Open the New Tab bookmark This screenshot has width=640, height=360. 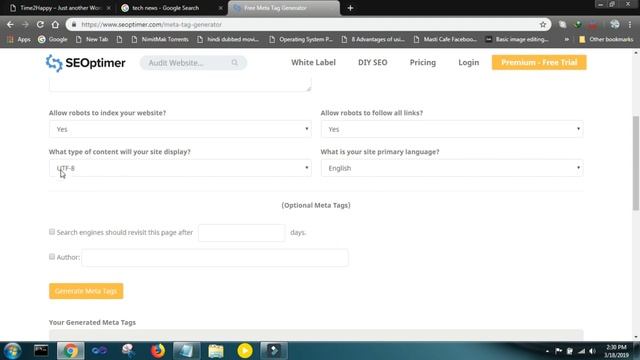coord(92,39)
